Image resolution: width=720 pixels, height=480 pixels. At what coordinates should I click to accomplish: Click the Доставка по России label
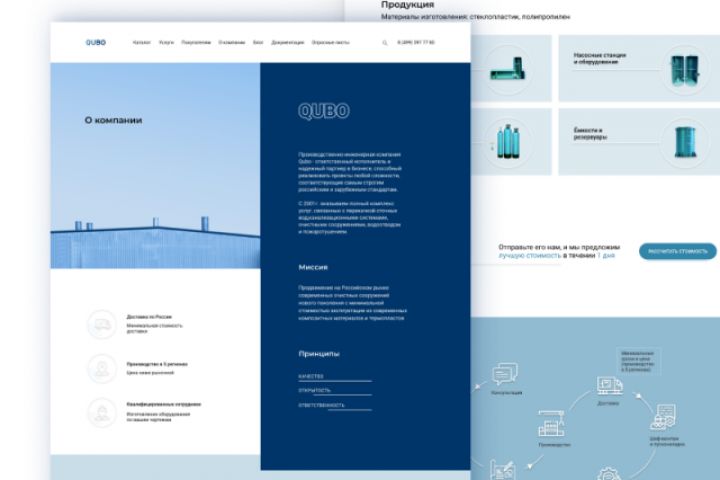(x=149, y=317)
